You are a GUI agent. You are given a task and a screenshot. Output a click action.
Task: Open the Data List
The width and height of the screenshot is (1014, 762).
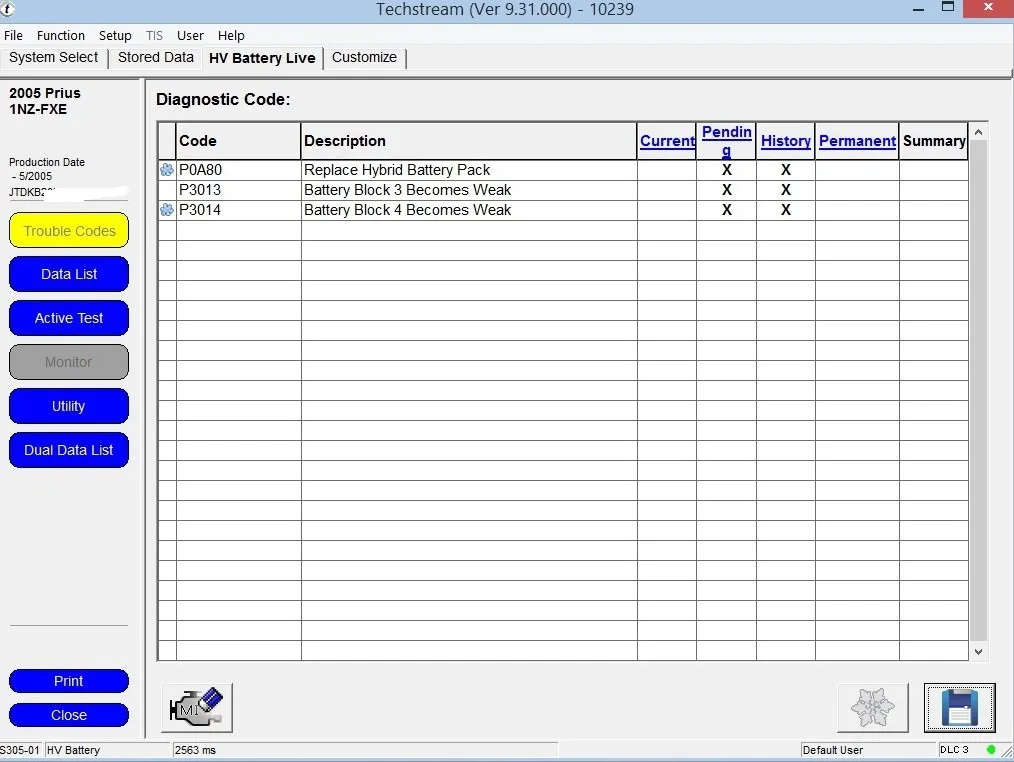(69, 274)
